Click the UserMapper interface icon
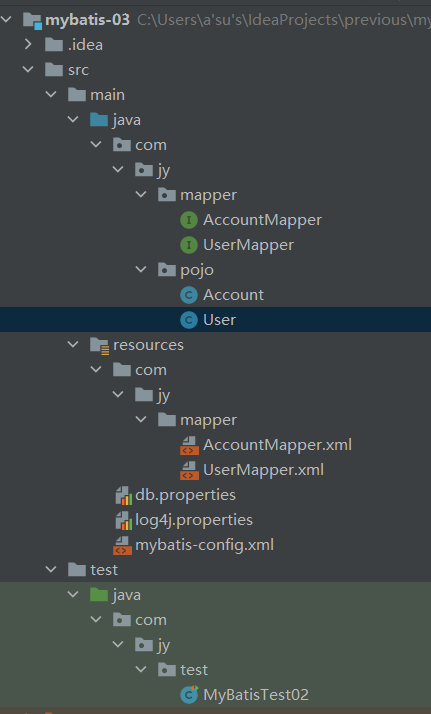 point(189,245)
